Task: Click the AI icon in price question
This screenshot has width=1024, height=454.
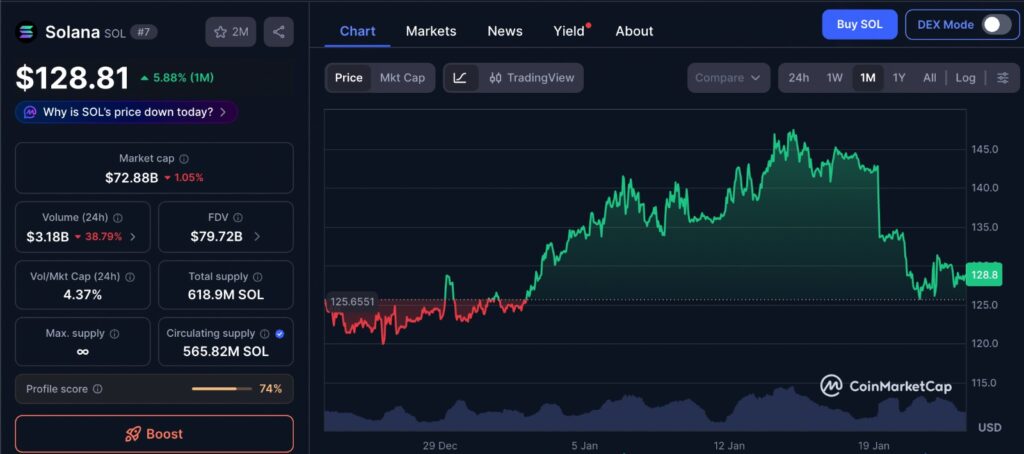Action: [x=30, y=112]
